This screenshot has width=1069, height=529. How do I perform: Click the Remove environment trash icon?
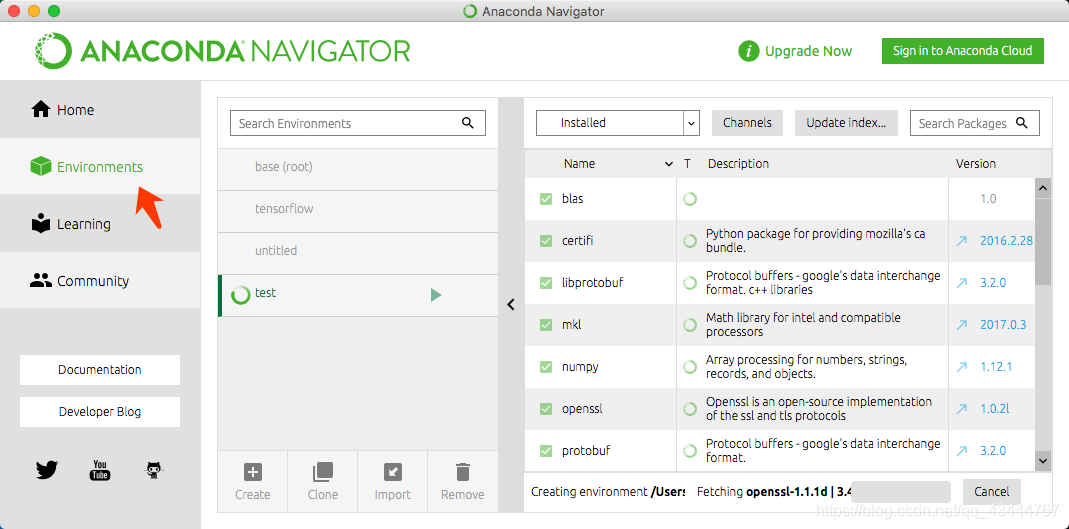pos(463,472)
